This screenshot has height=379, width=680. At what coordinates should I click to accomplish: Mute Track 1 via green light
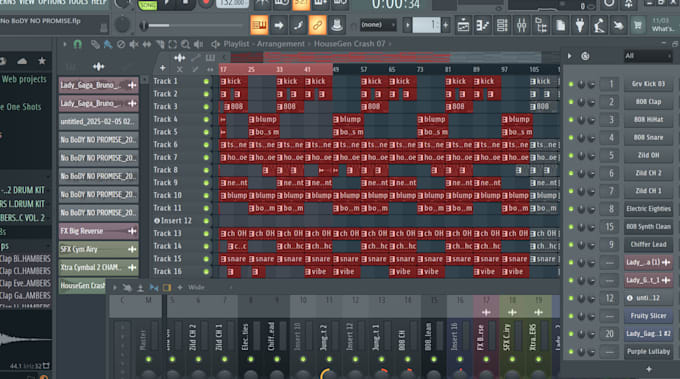206,81
